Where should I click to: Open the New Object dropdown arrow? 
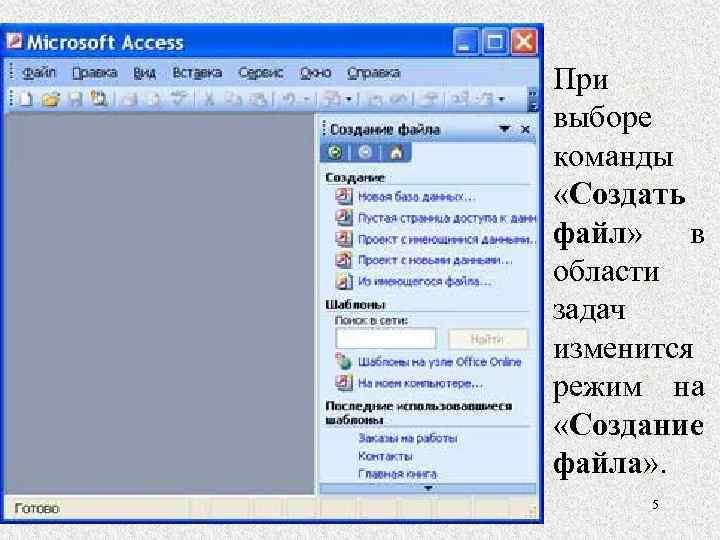click(501, 99)
